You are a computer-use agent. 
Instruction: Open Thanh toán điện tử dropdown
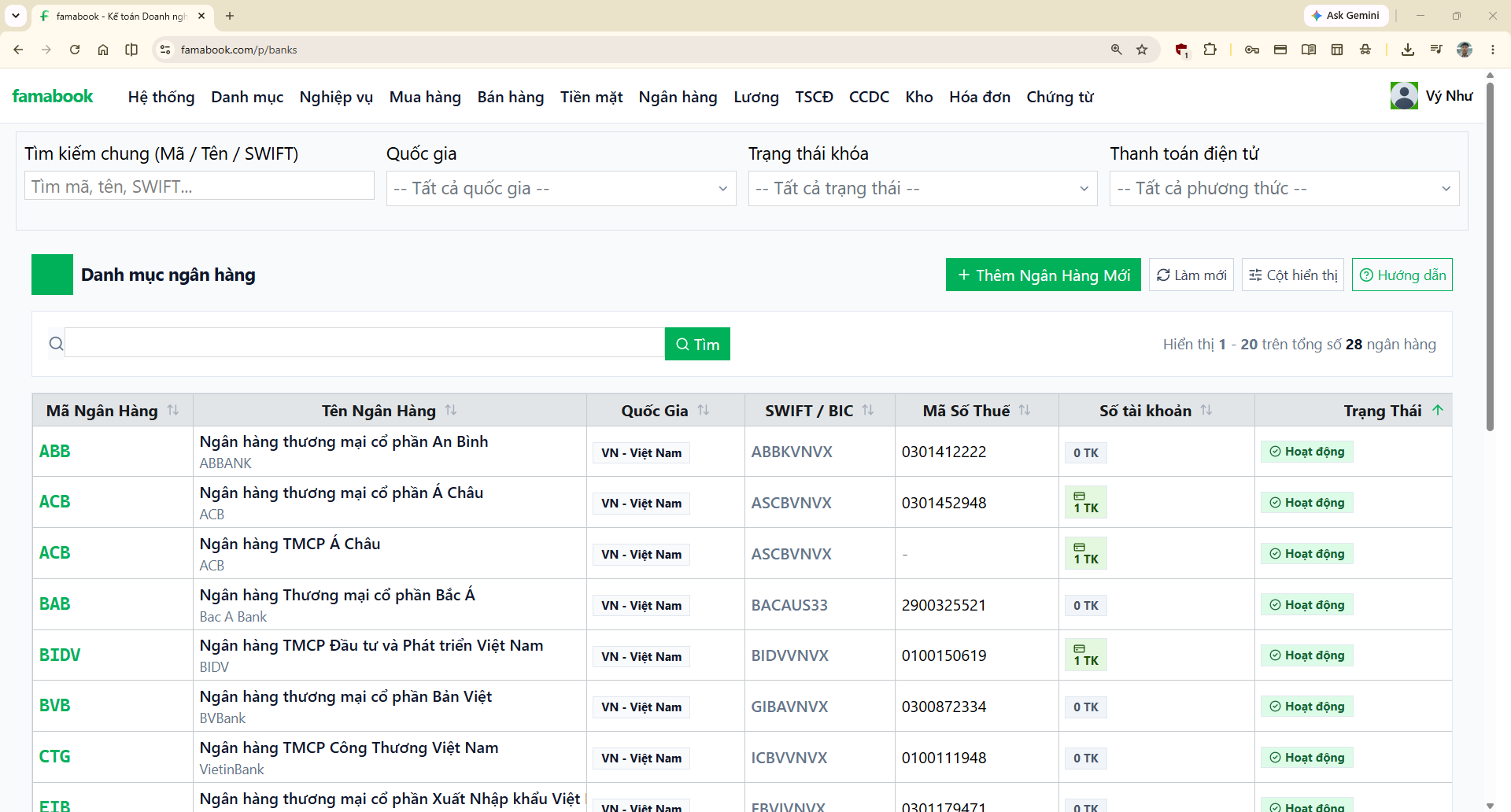[1284, 189]
